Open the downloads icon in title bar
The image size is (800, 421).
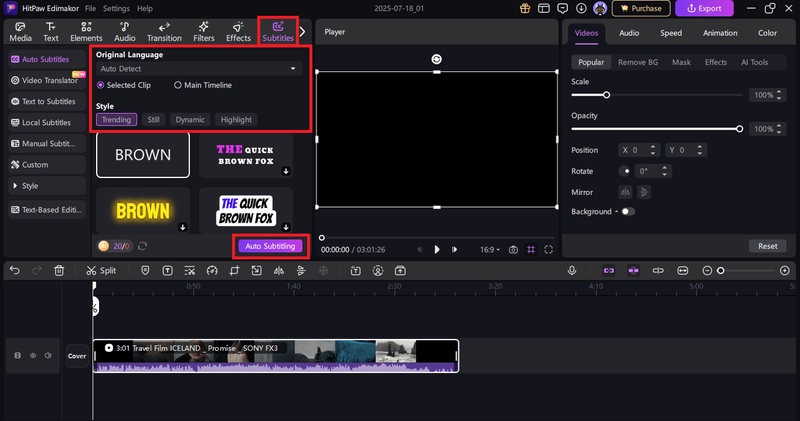[581, 8]
